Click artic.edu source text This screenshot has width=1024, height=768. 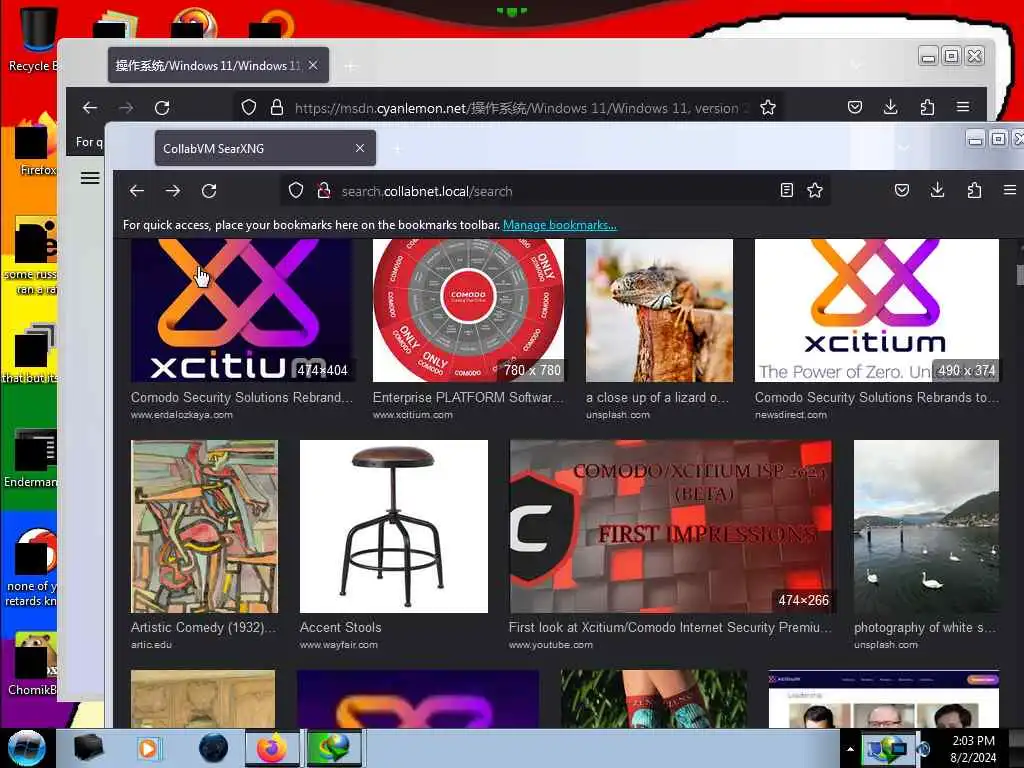pyautogui.click(x=151, y=645)
